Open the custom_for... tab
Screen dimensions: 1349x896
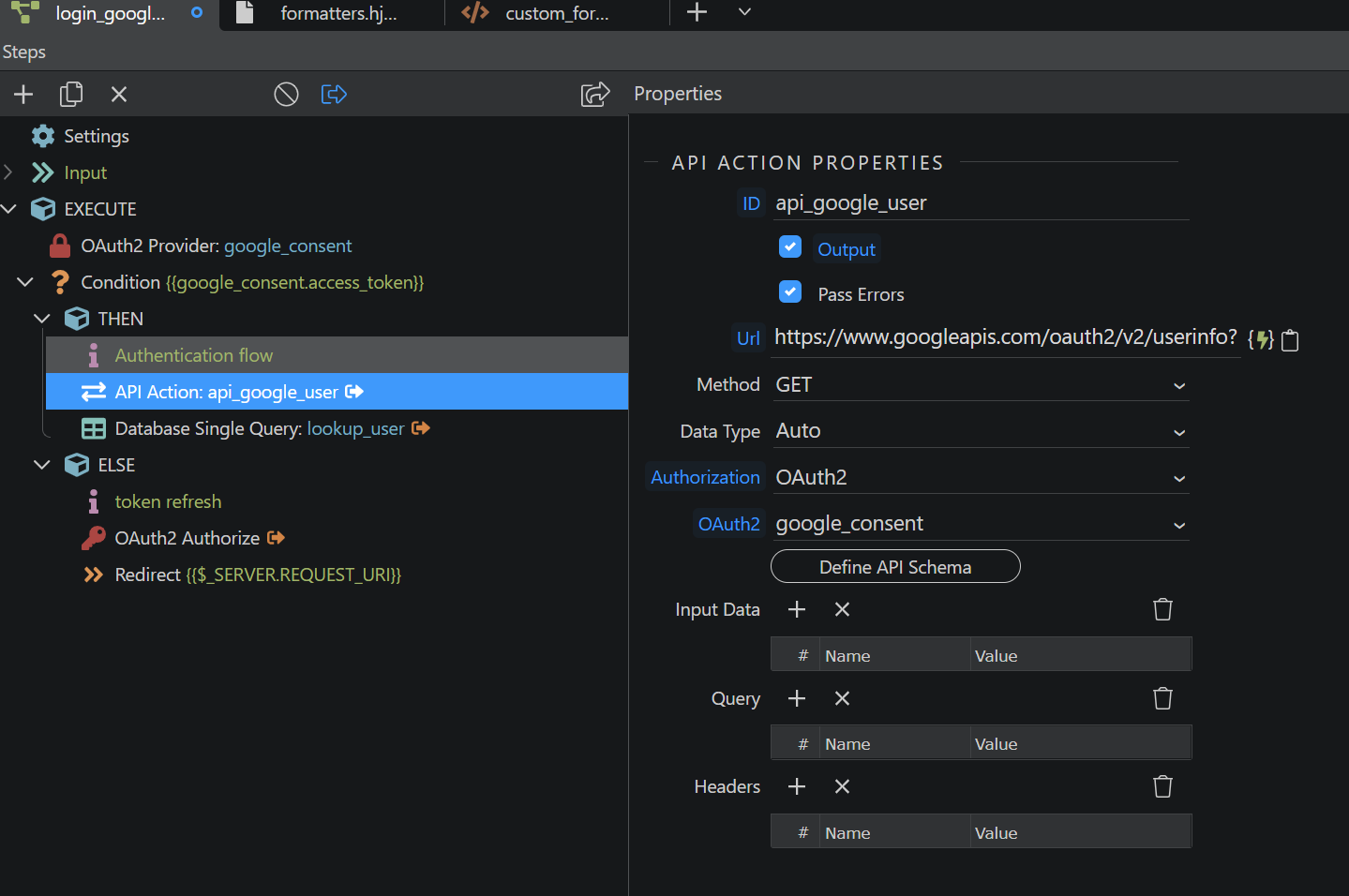pyautogui.click(x=556, y=14)
